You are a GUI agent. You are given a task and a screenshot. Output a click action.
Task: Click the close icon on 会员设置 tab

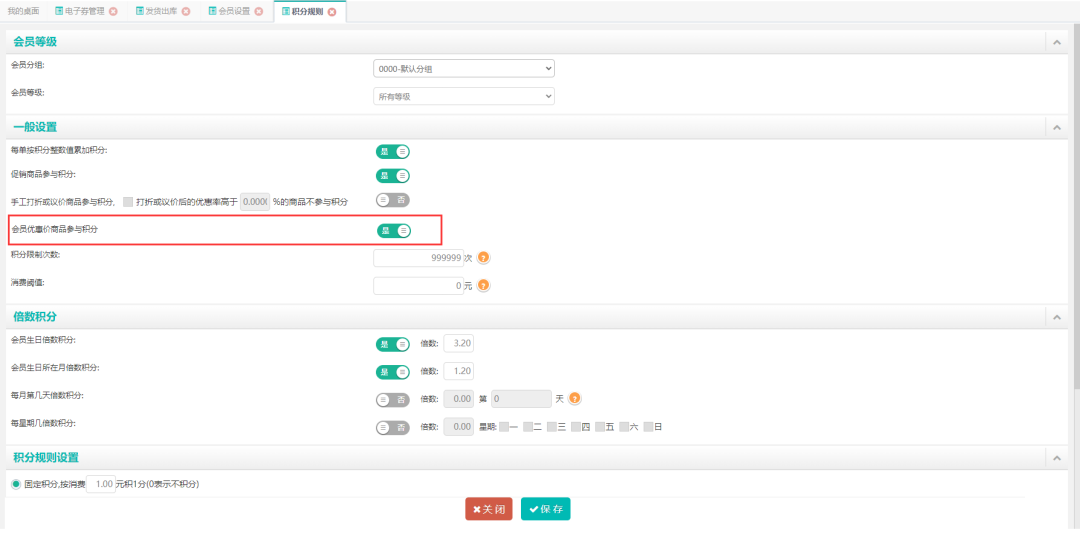coord(259,12)
